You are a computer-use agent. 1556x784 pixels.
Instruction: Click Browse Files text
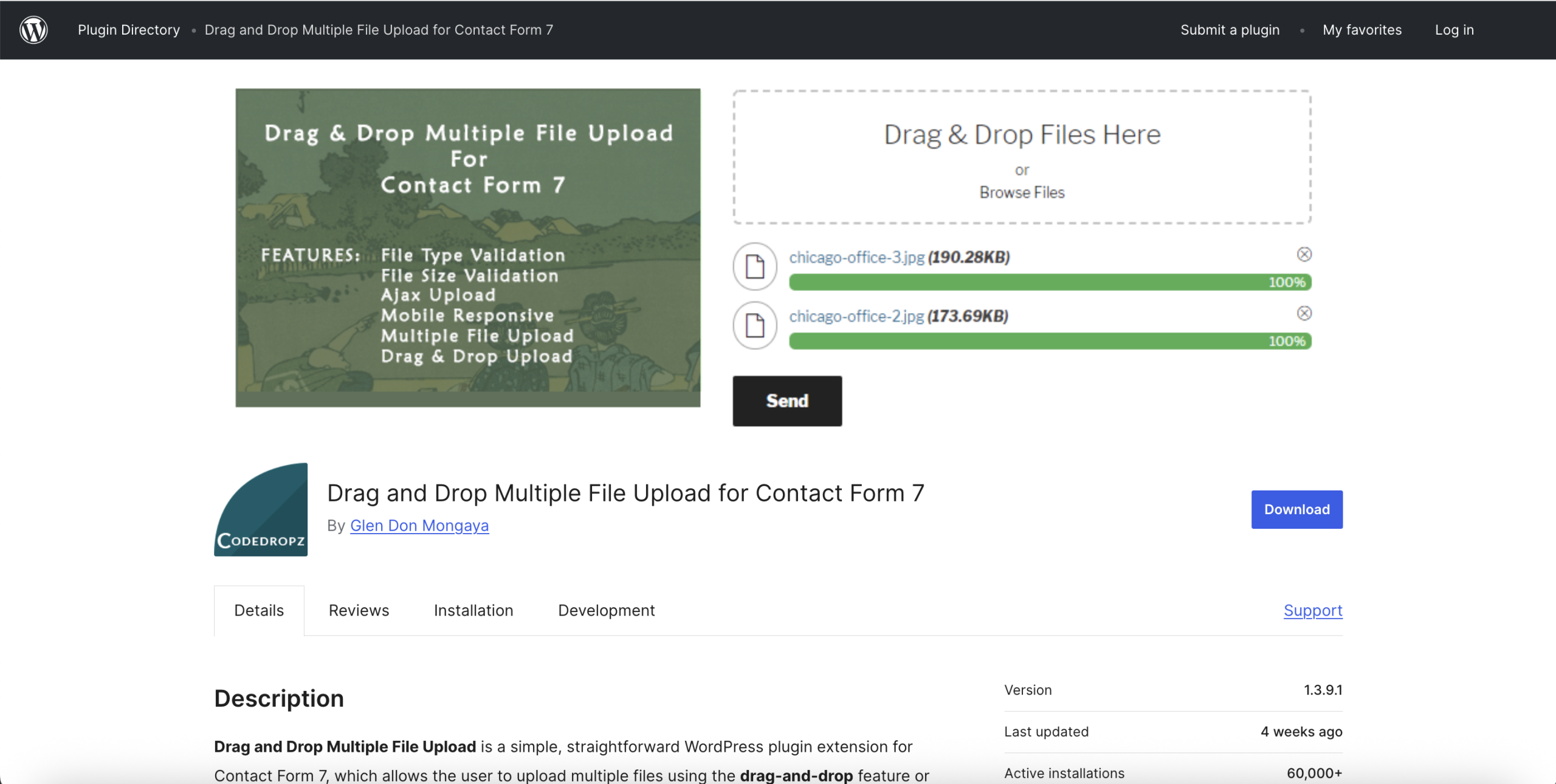tap(1022, 193)
